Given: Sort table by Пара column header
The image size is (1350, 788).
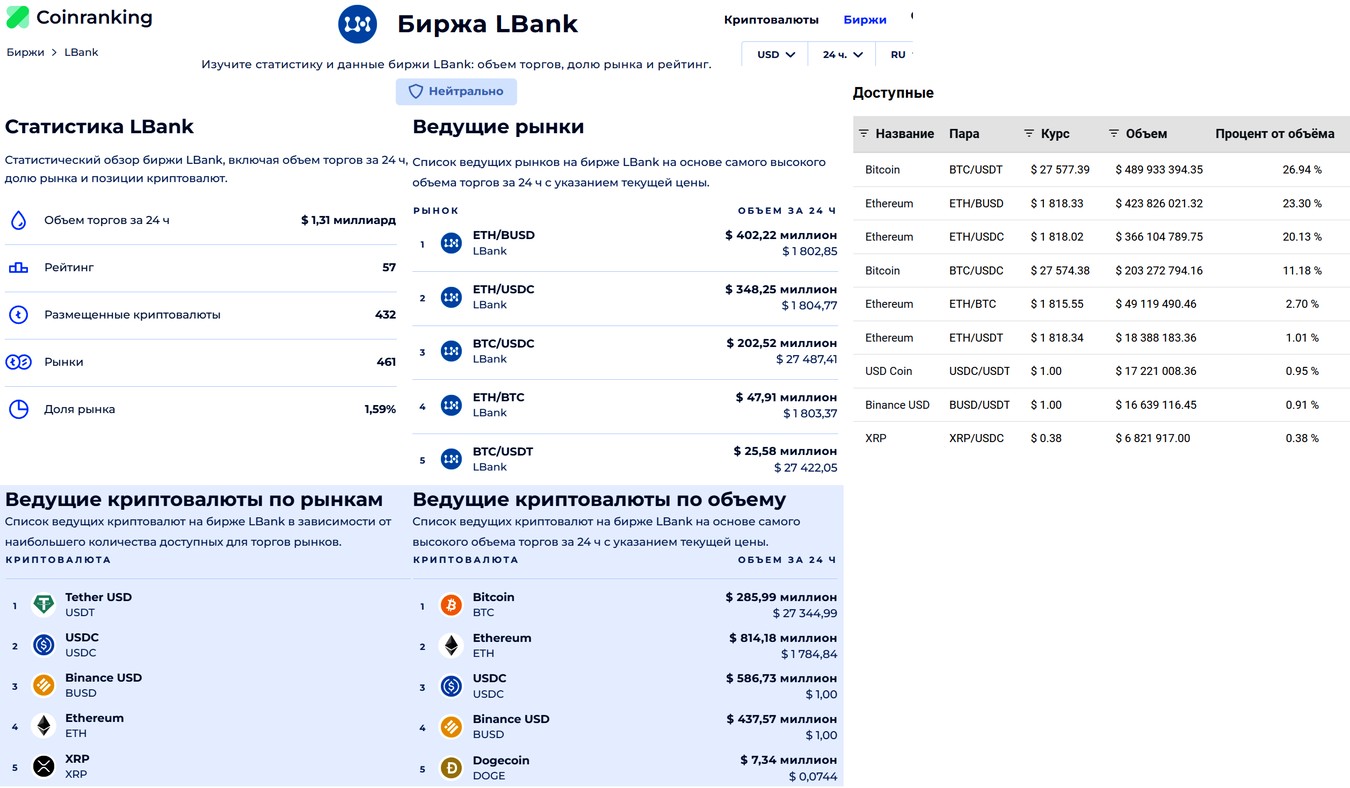Looking at the screenshot, I should click(964, 133).
